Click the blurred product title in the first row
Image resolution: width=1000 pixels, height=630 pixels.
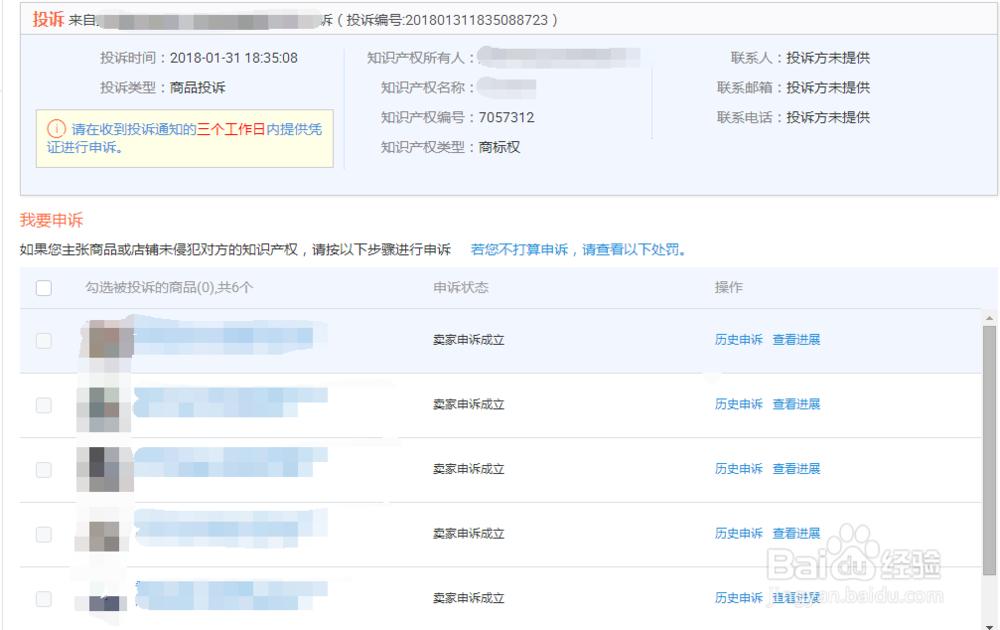(x=230, y=336)
